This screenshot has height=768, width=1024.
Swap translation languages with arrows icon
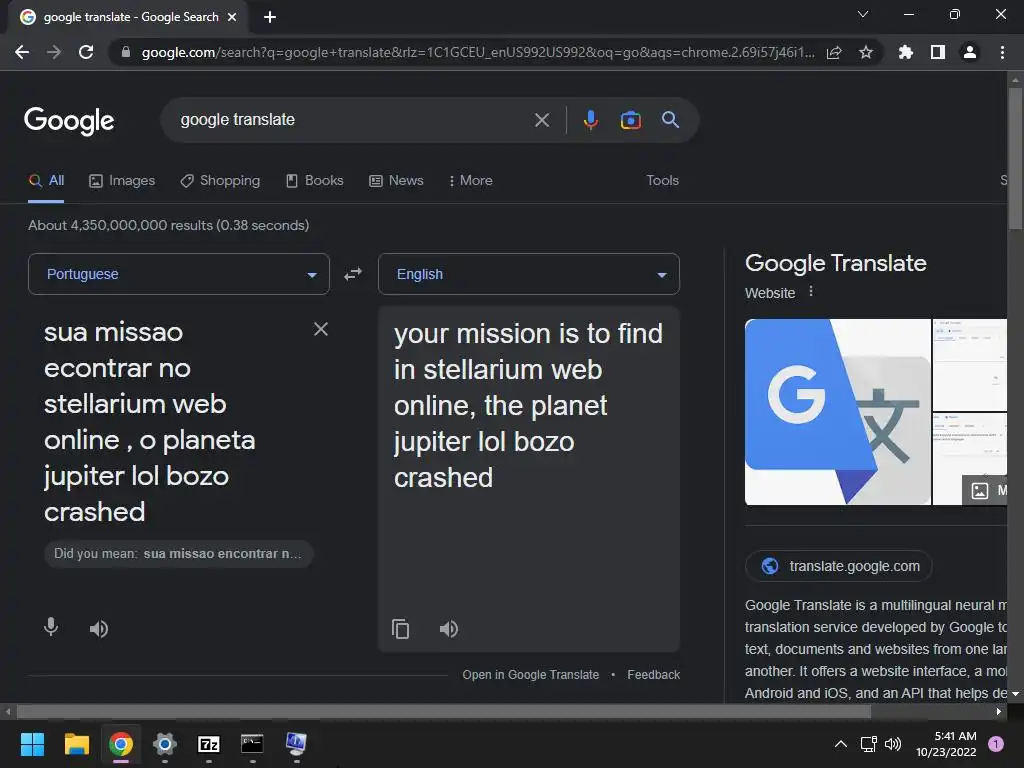[x=353, y=274]
